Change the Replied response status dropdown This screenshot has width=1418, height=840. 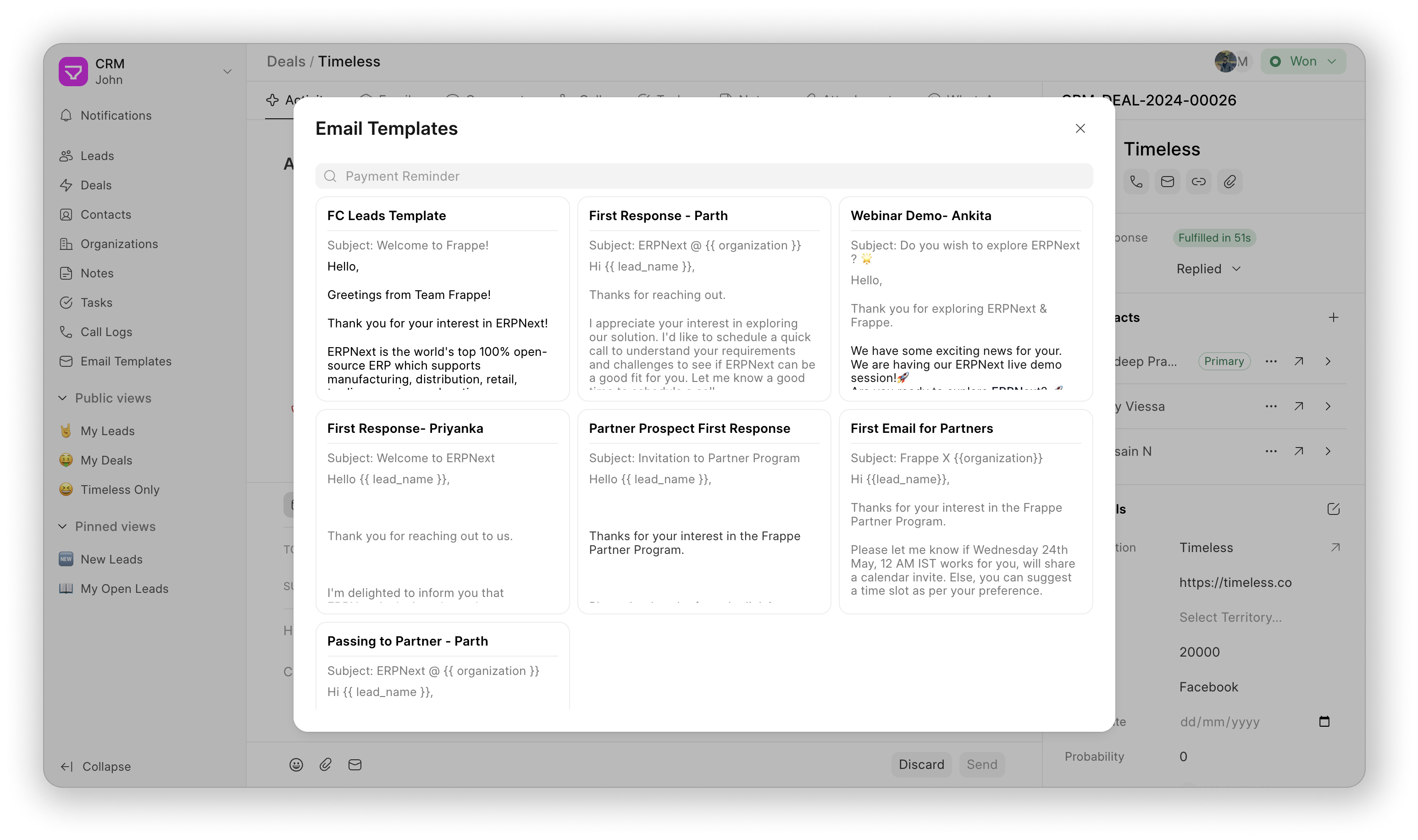tap(1209, 269)
